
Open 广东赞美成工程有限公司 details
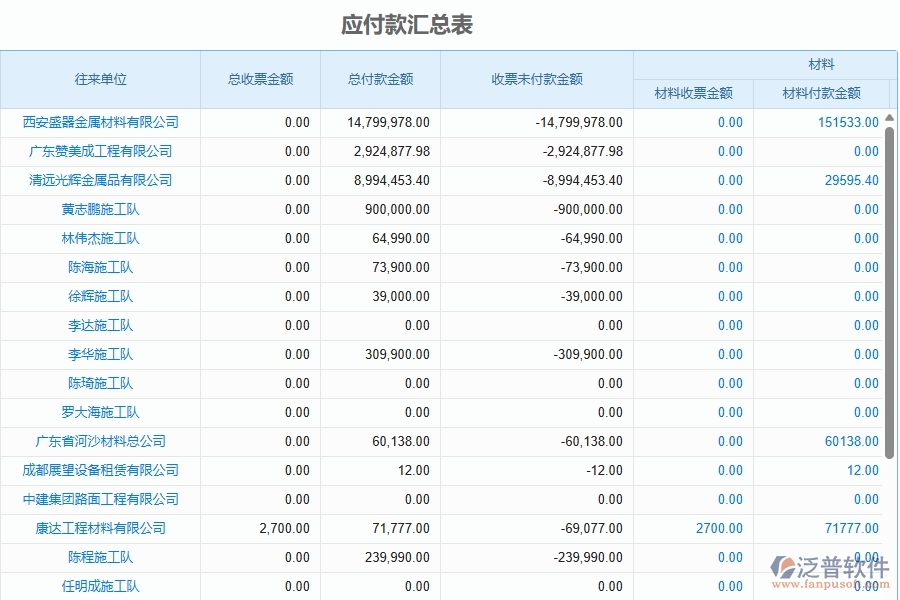99,151
